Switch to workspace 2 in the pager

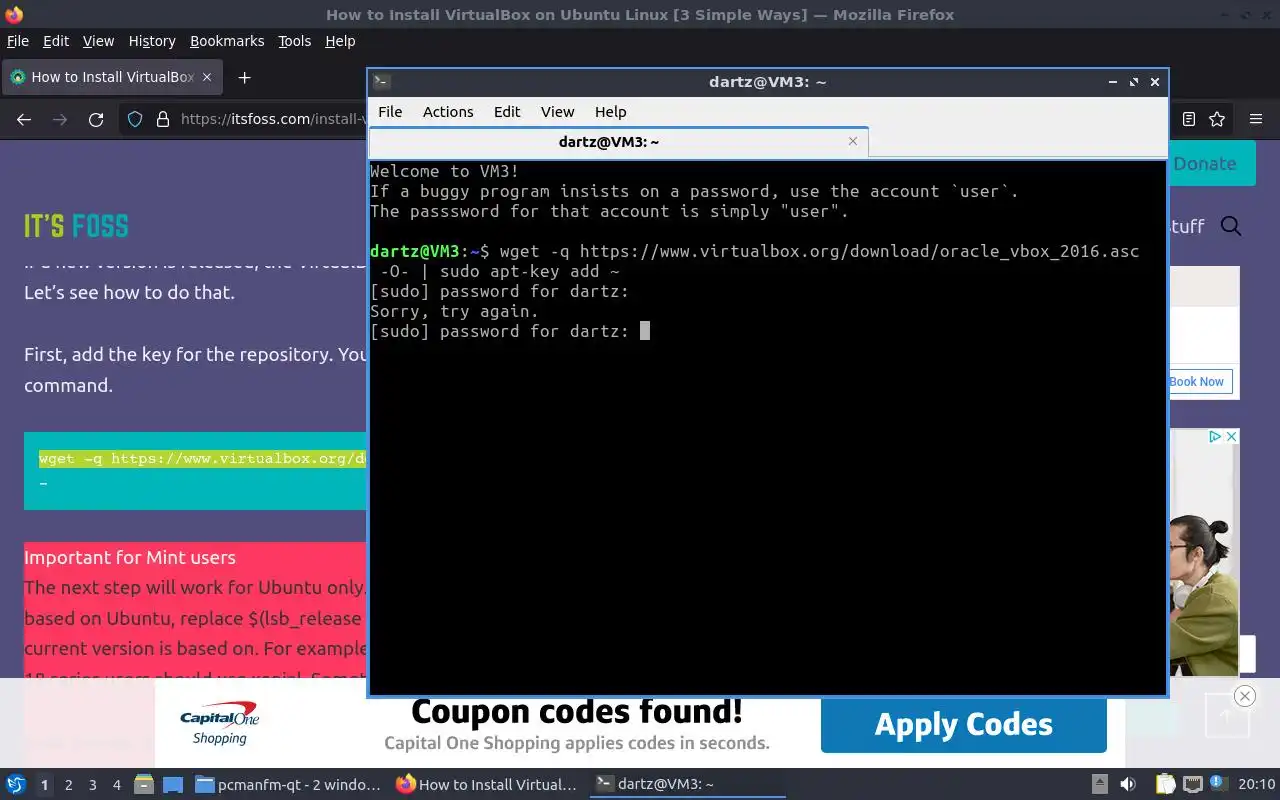pyautogui.click(x=68, y=785)
